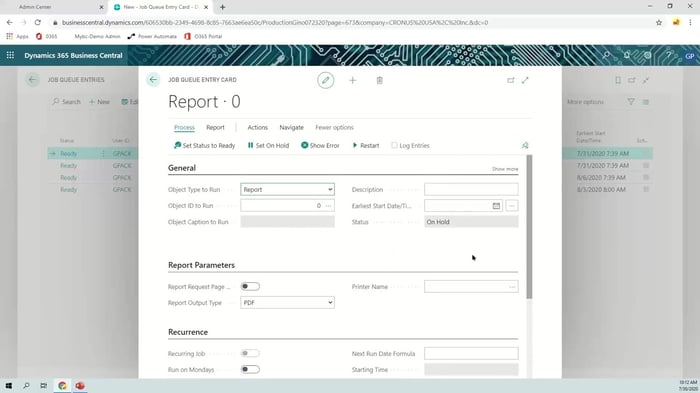This screenshot has height=393, width=700.
Task: Expand card to full screen icon
Action: [525, 80]
